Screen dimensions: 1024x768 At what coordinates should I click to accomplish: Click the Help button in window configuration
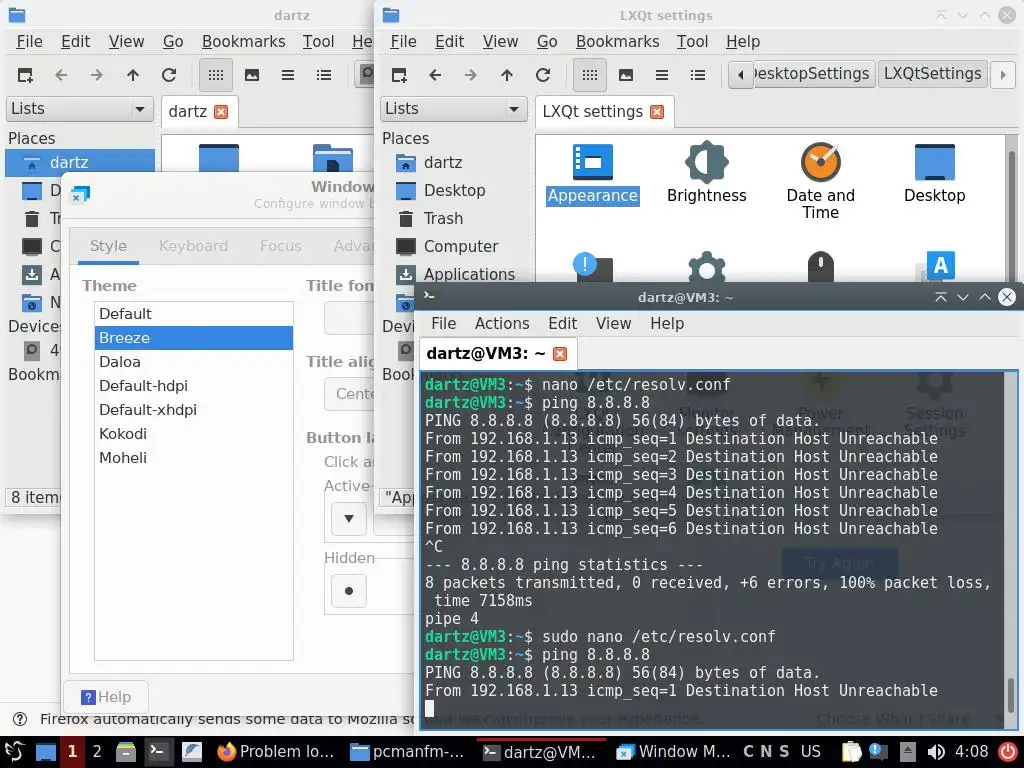point(106,697)
